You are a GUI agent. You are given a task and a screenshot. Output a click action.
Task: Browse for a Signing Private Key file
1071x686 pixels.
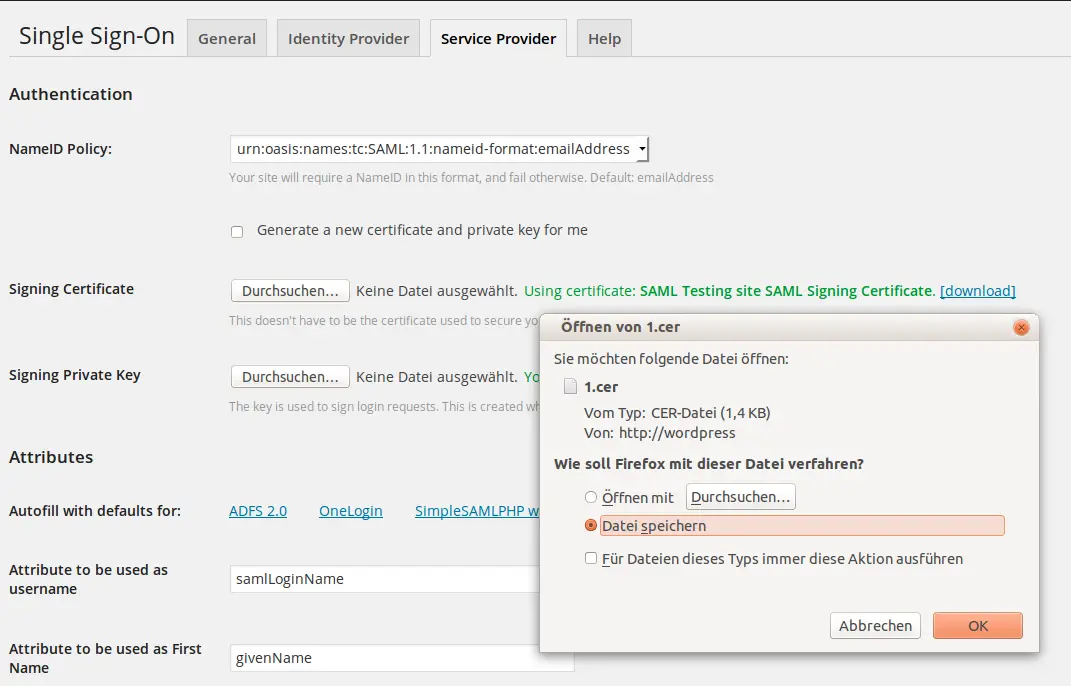pos(290,376)
